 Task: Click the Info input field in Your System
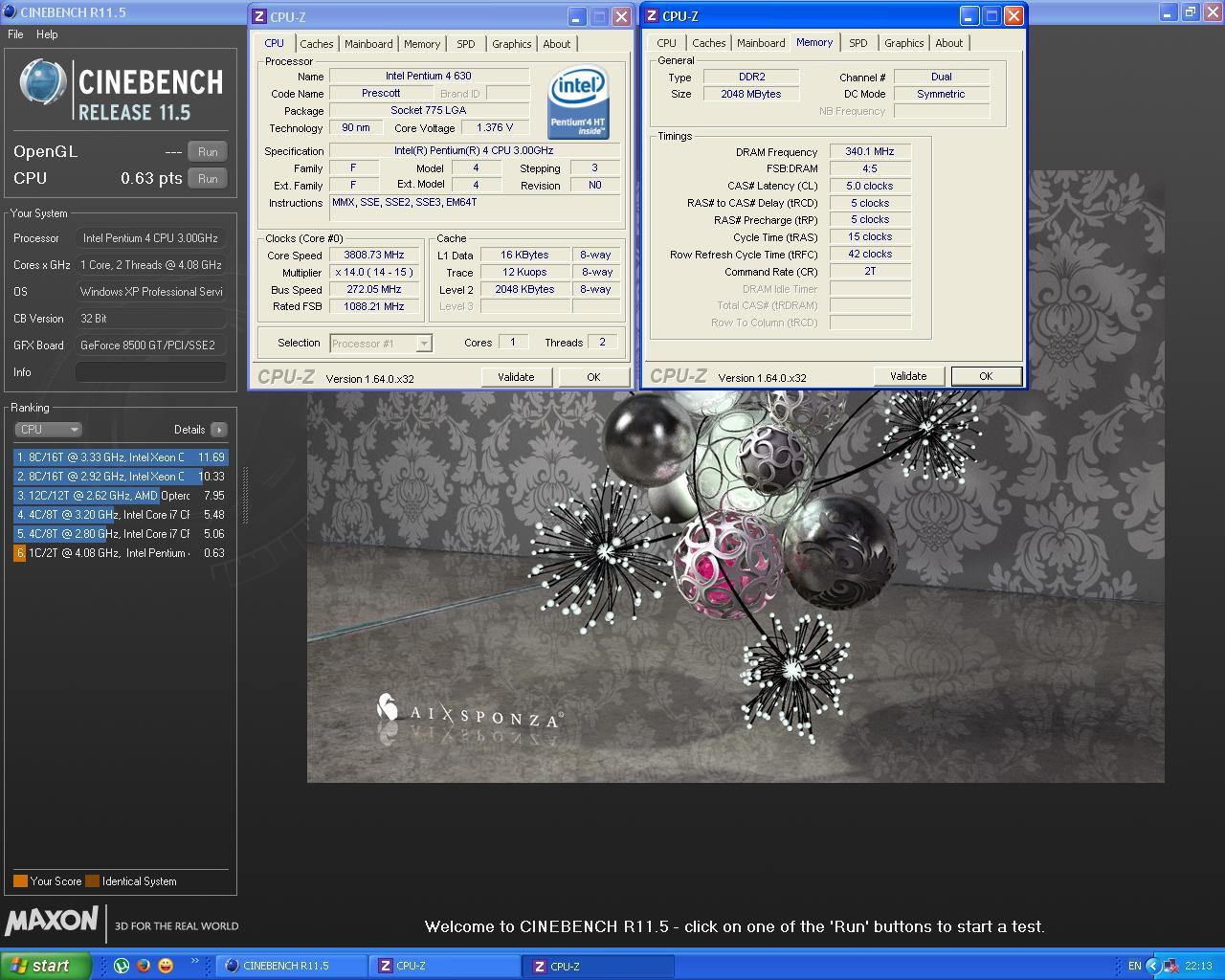click(151, 372)
